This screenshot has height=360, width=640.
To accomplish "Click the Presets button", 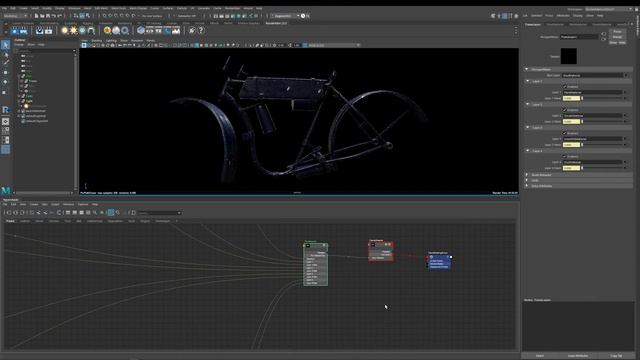I will [x=617, y=37].
